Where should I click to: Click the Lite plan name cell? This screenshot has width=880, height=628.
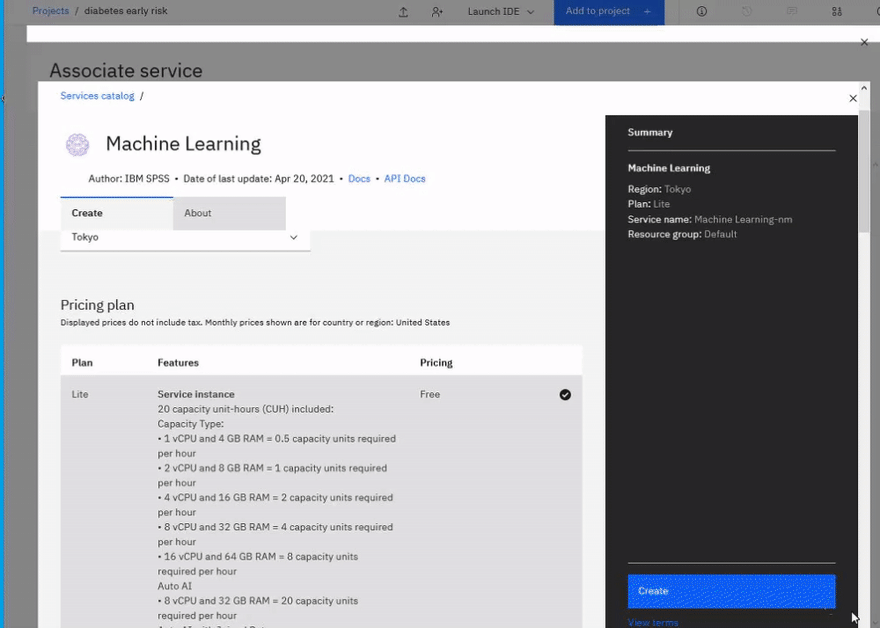80,394
